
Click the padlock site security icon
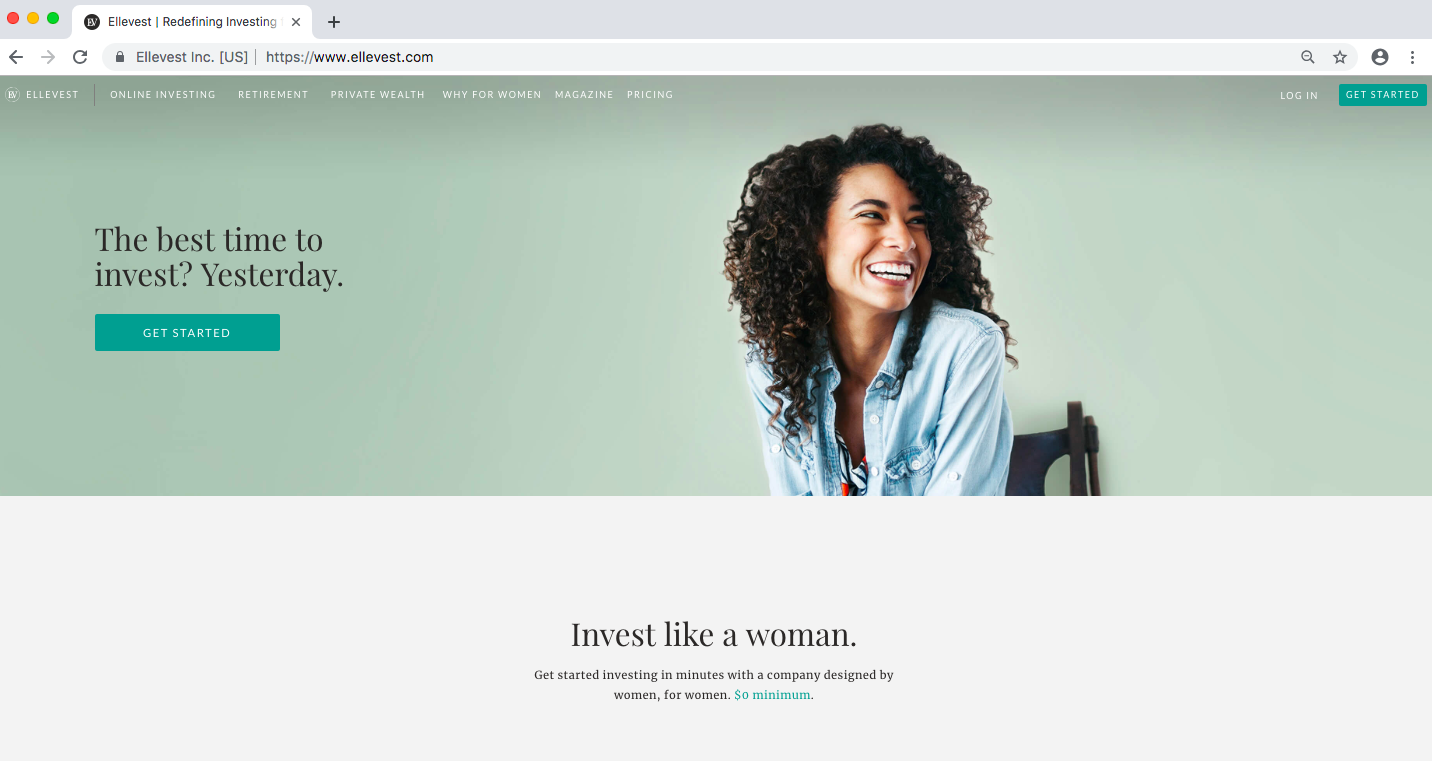pyautogui.click(x=120, y=57)
